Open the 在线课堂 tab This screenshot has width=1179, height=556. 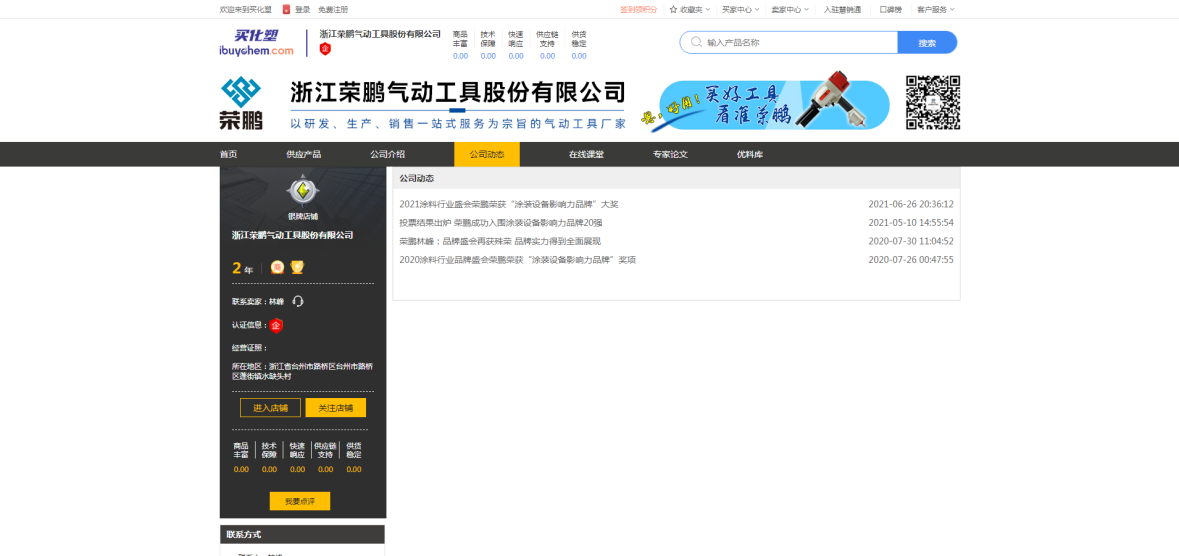pos(586,154)
